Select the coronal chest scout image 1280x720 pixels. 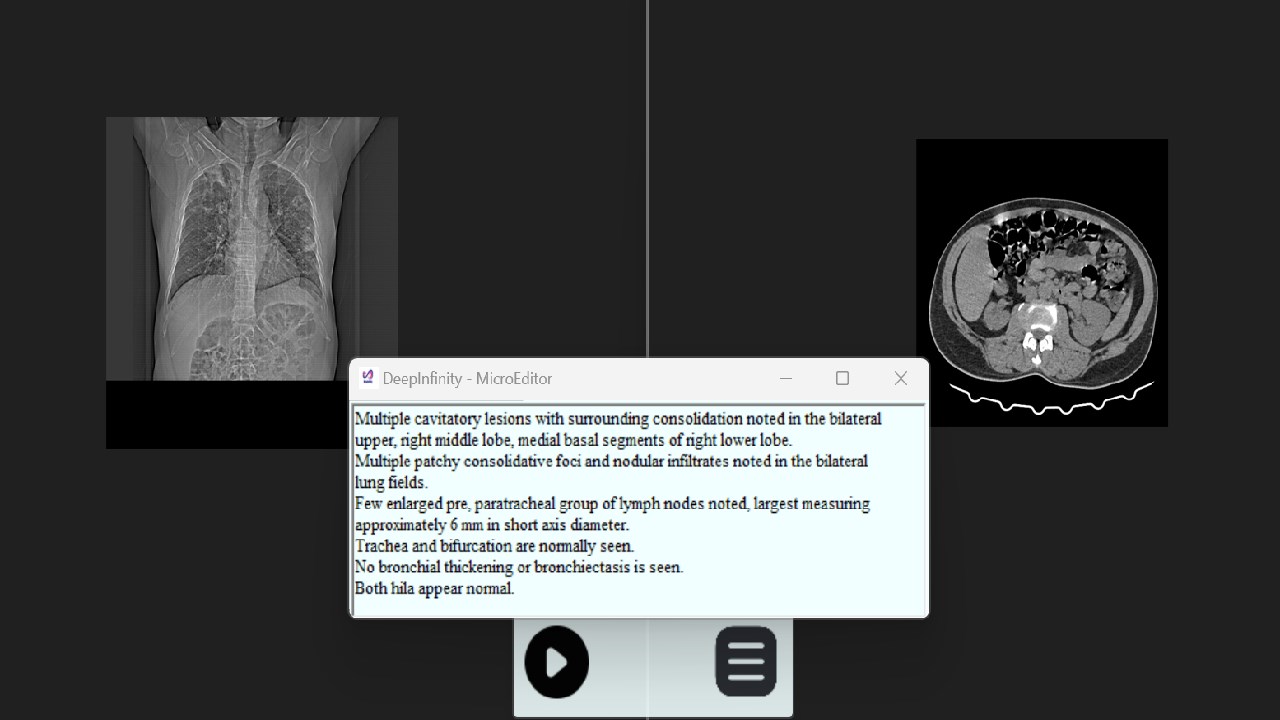(x=251, y=250)
